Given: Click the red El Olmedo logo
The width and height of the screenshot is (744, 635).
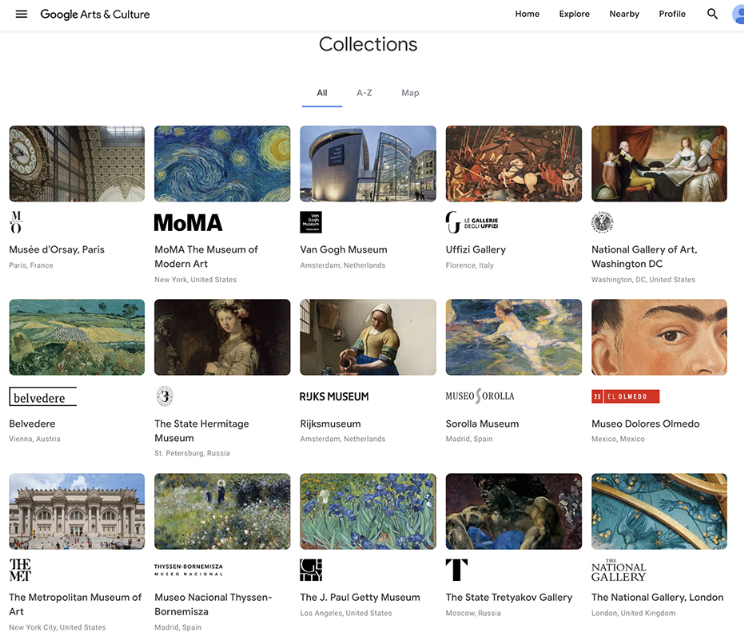Looking at the screenshot, I should point(625,396).
